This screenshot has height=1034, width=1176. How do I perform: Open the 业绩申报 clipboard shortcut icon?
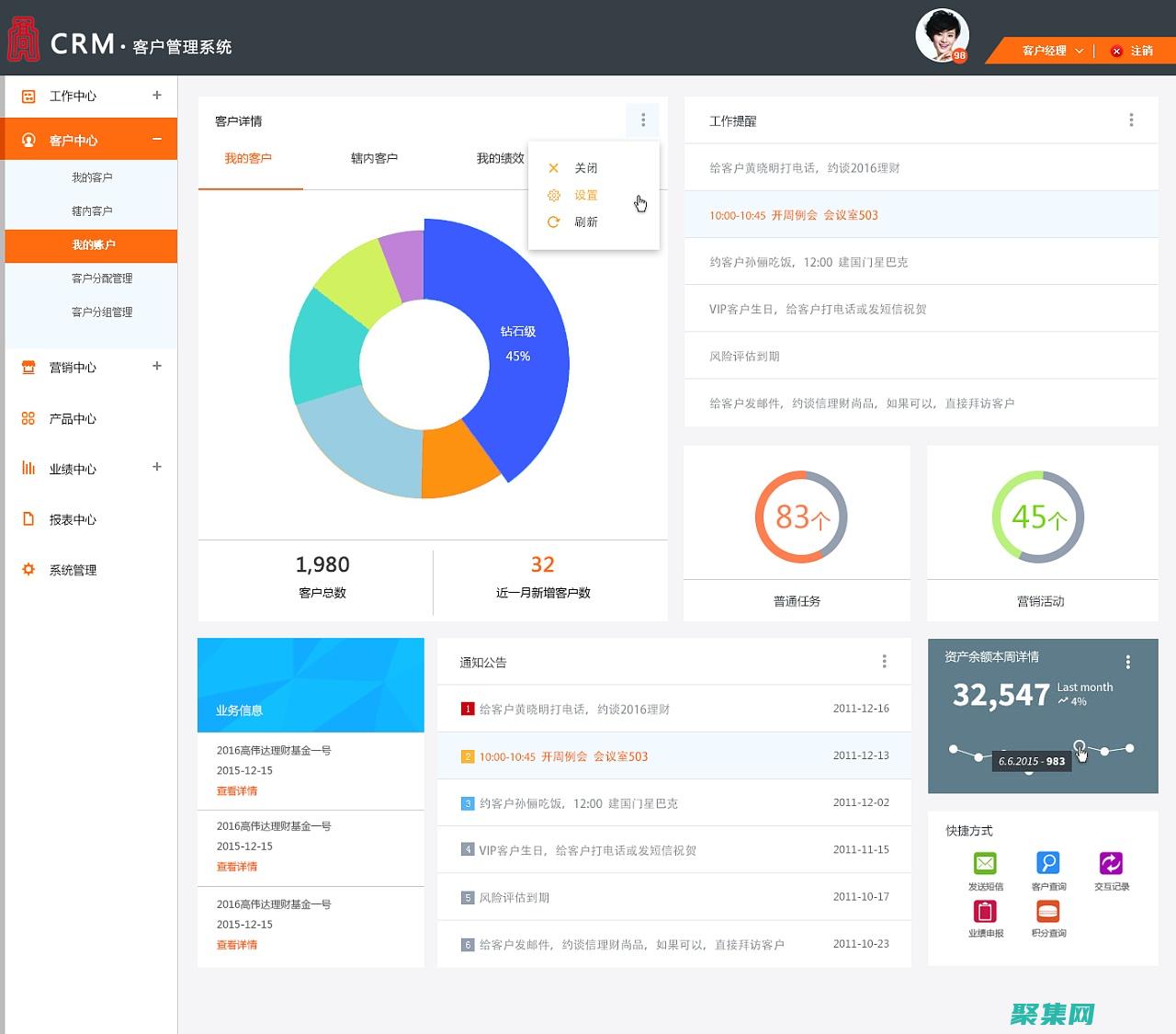pyautogui.click(x=985, y=912)
